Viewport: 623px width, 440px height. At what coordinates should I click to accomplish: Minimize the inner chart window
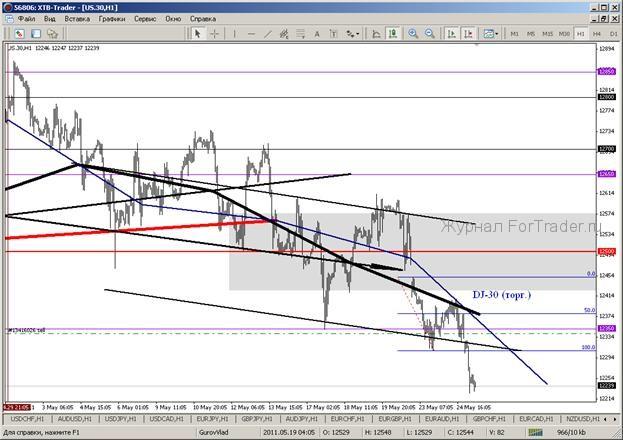(595, 19)
